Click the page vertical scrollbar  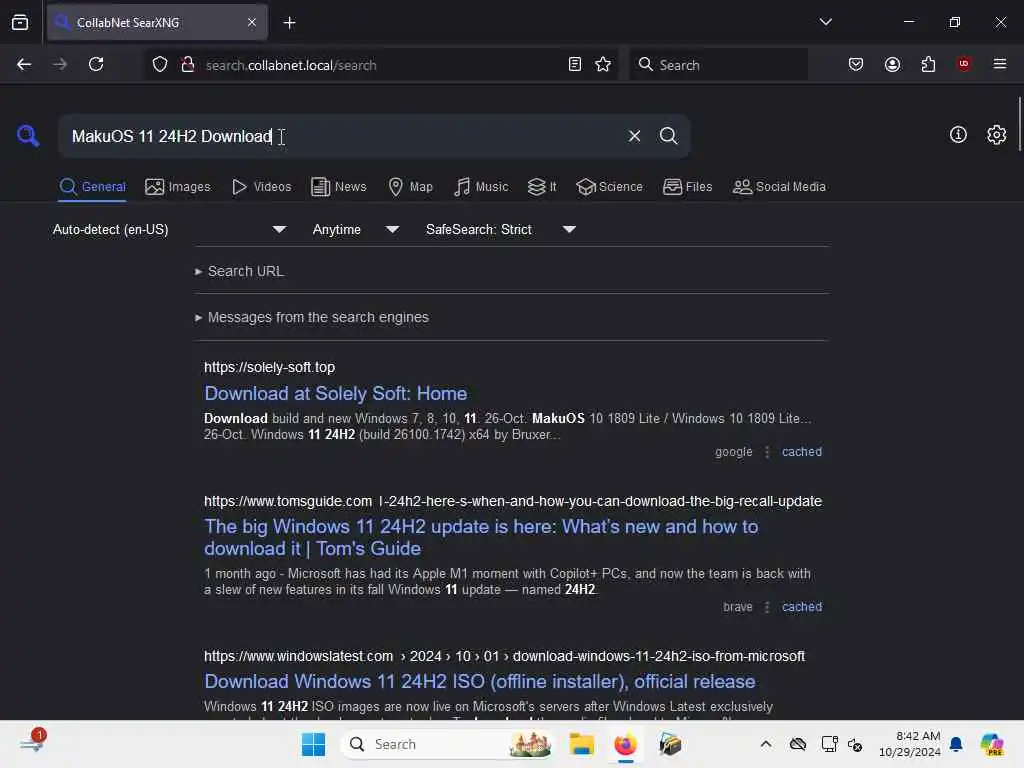(x=1019, y=124)
